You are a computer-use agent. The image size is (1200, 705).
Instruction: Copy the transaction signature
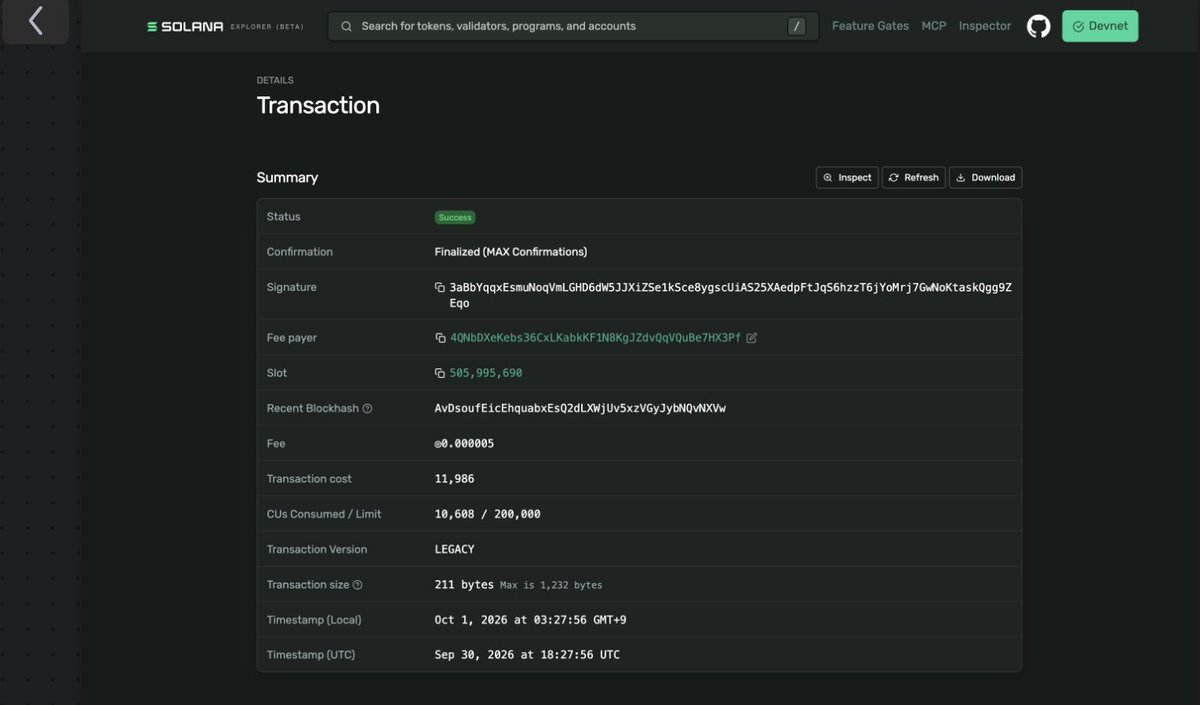click(x=440, y=288)
